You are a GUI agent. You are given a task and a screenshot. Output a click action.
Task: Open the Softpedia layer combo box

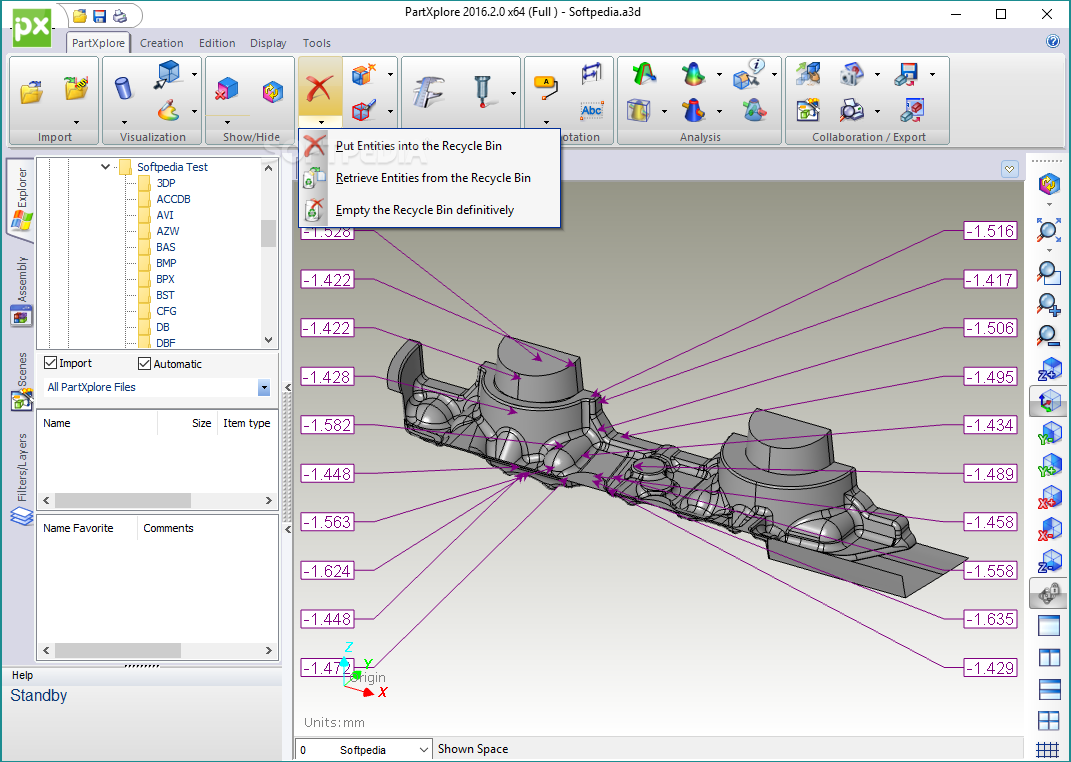click(x=363, y=750)
